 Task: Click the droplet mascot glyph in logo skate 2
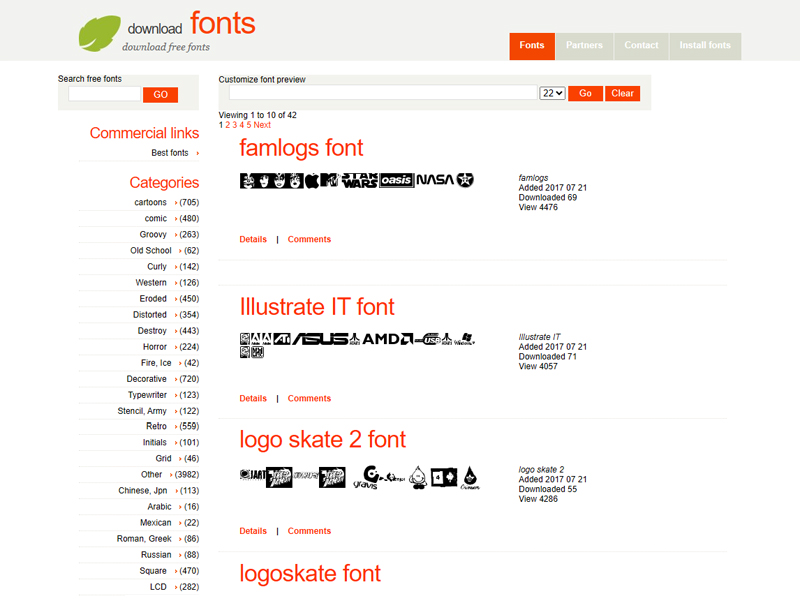coord(417,476)
